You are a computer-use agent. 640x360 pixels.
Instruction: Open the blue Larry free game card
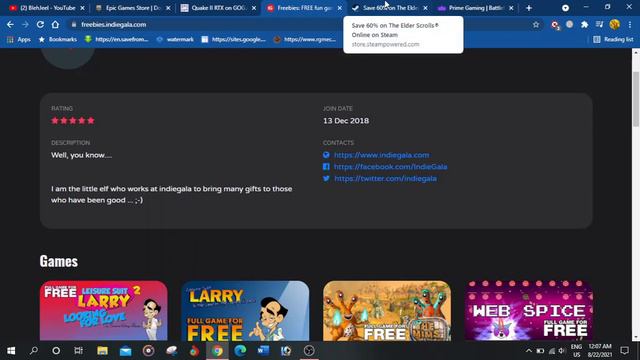tap(245, 311)
